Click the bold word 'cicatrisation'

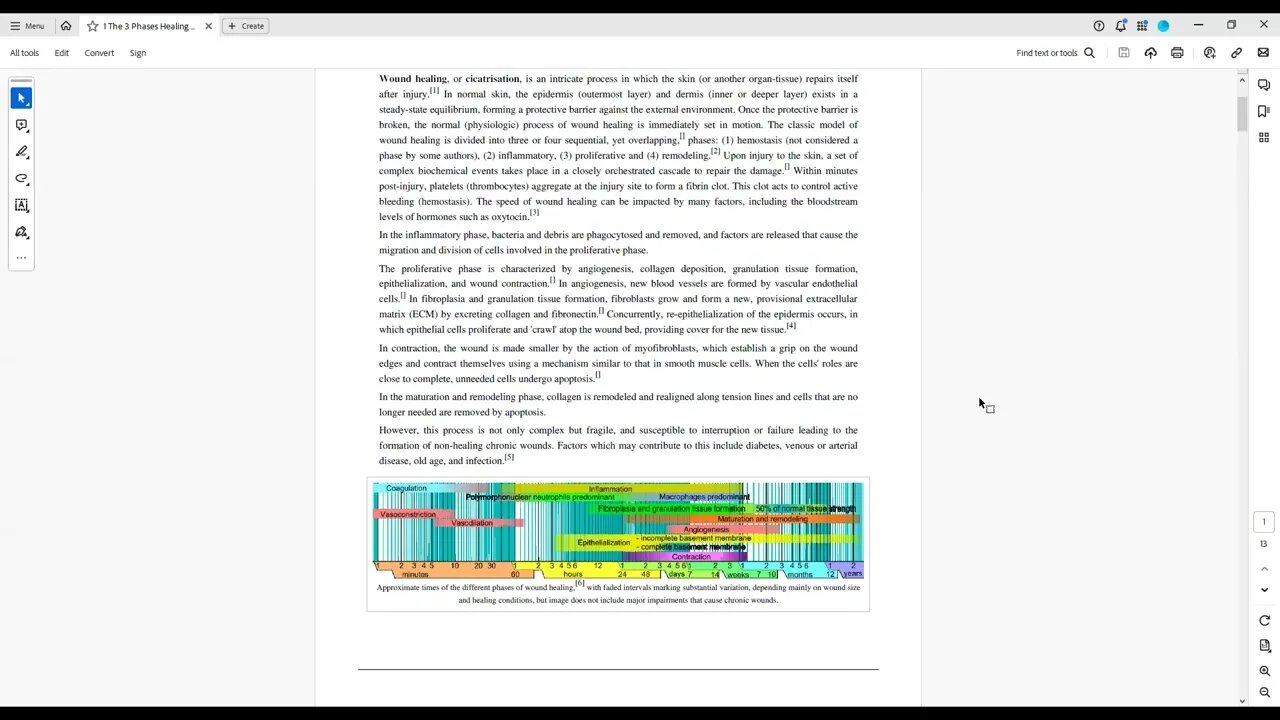tap(492, 79)
